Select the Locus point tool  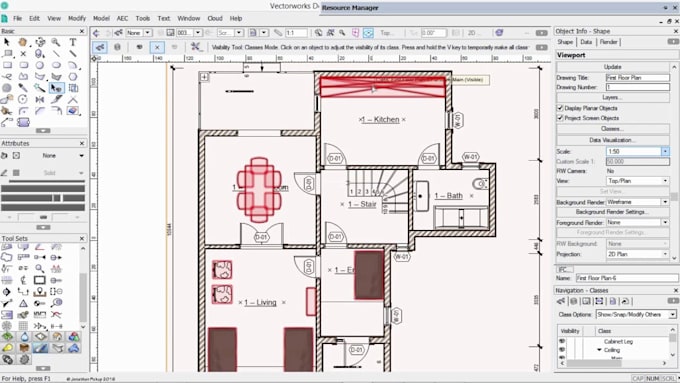coord(23,54)
